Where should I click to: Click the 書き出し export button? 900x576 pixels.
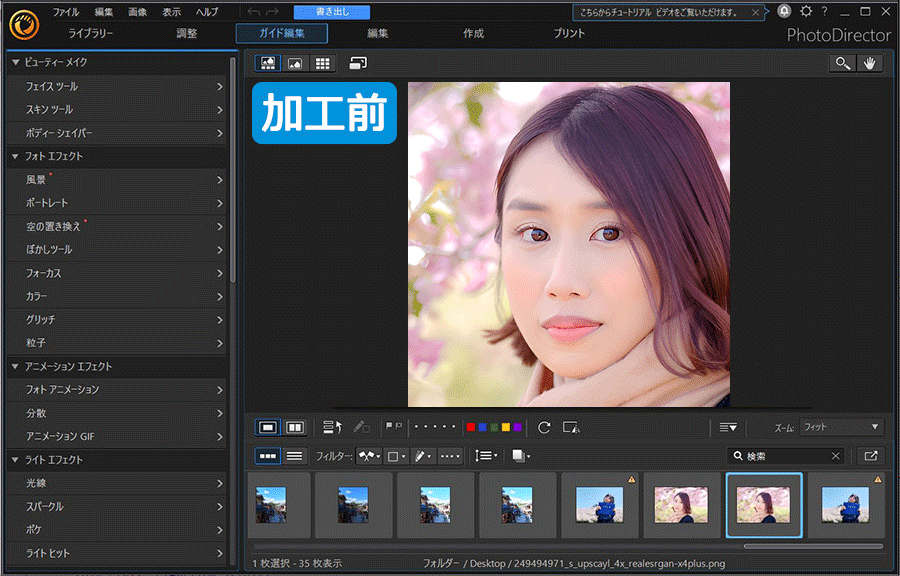coord(334,11)
